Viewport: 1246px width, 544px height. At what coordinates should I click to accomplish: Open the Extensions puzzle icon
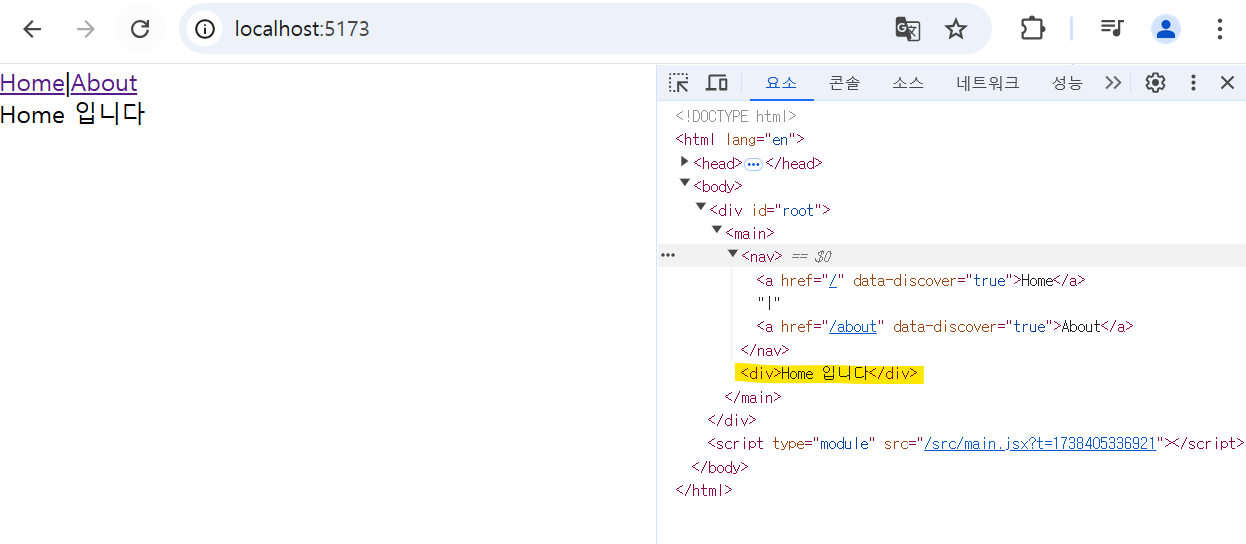(1032, 29)
